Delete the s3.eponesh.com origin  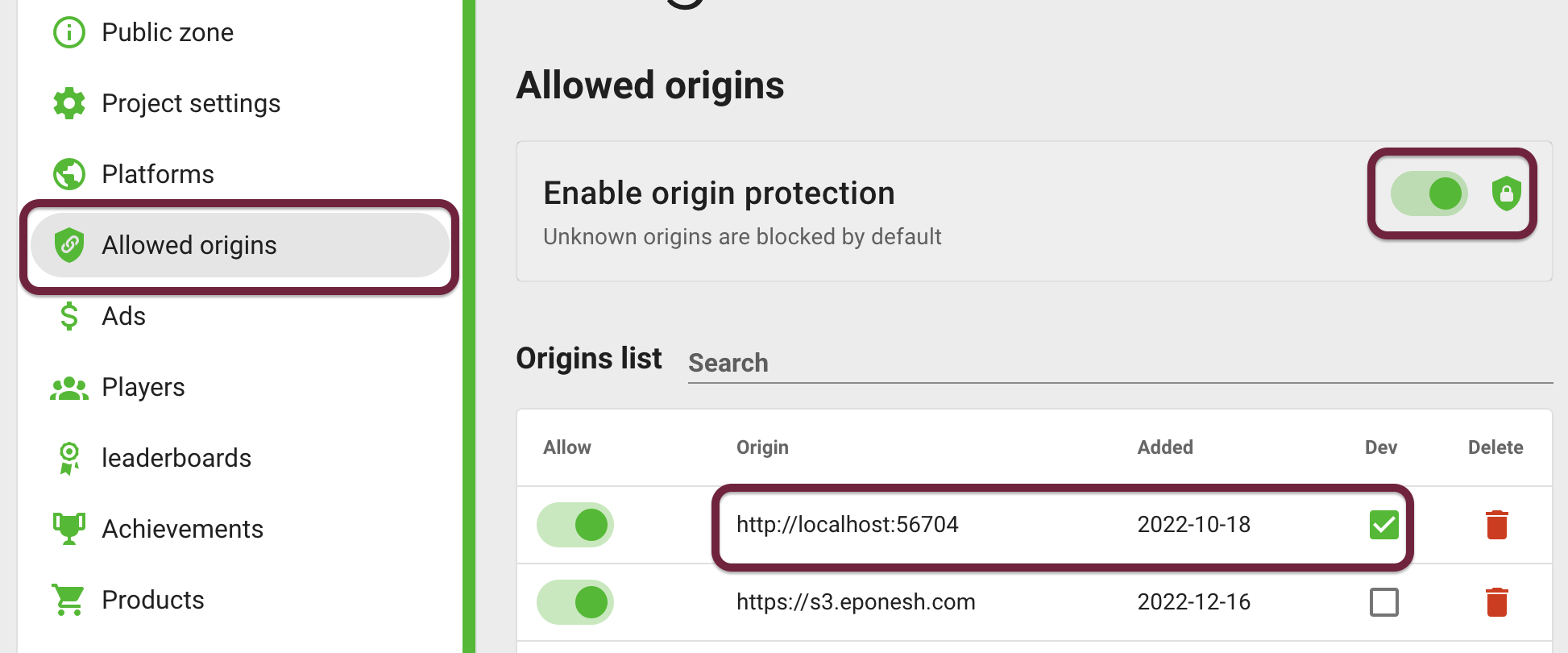click(1497, 602)
